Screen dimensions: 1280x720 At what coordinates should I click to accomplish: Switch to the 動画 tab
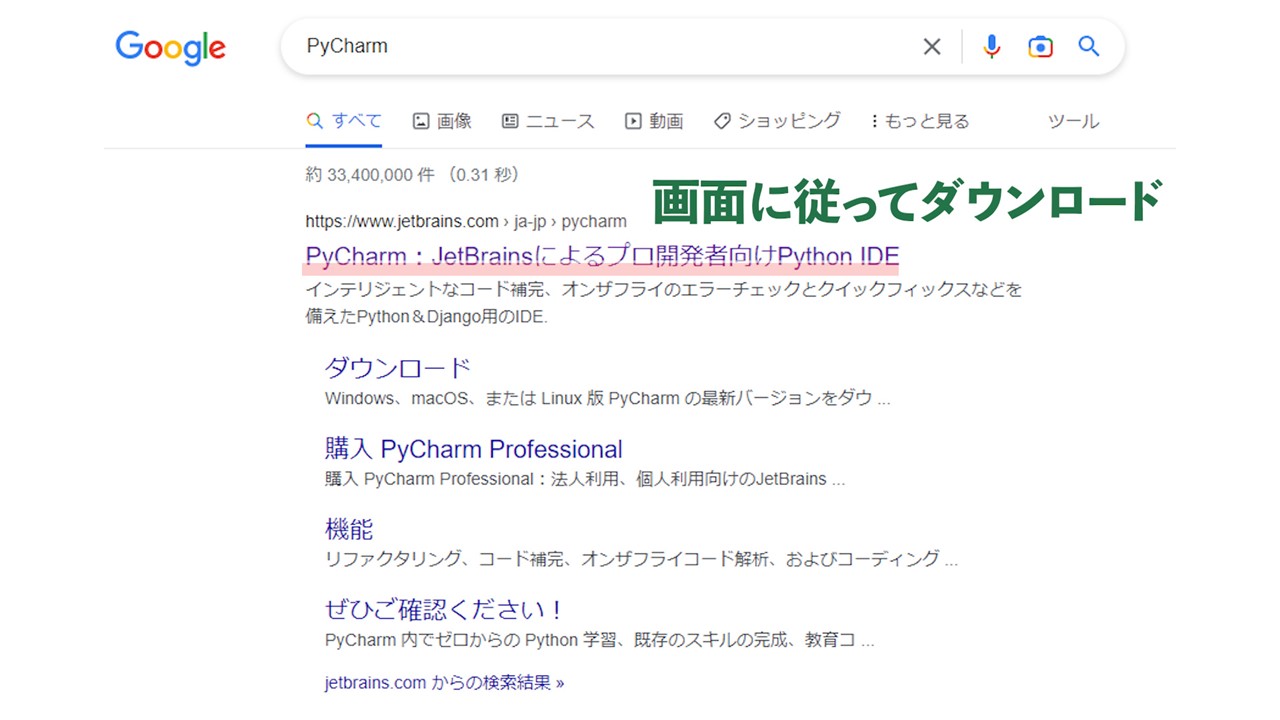(x=654, y=121)
